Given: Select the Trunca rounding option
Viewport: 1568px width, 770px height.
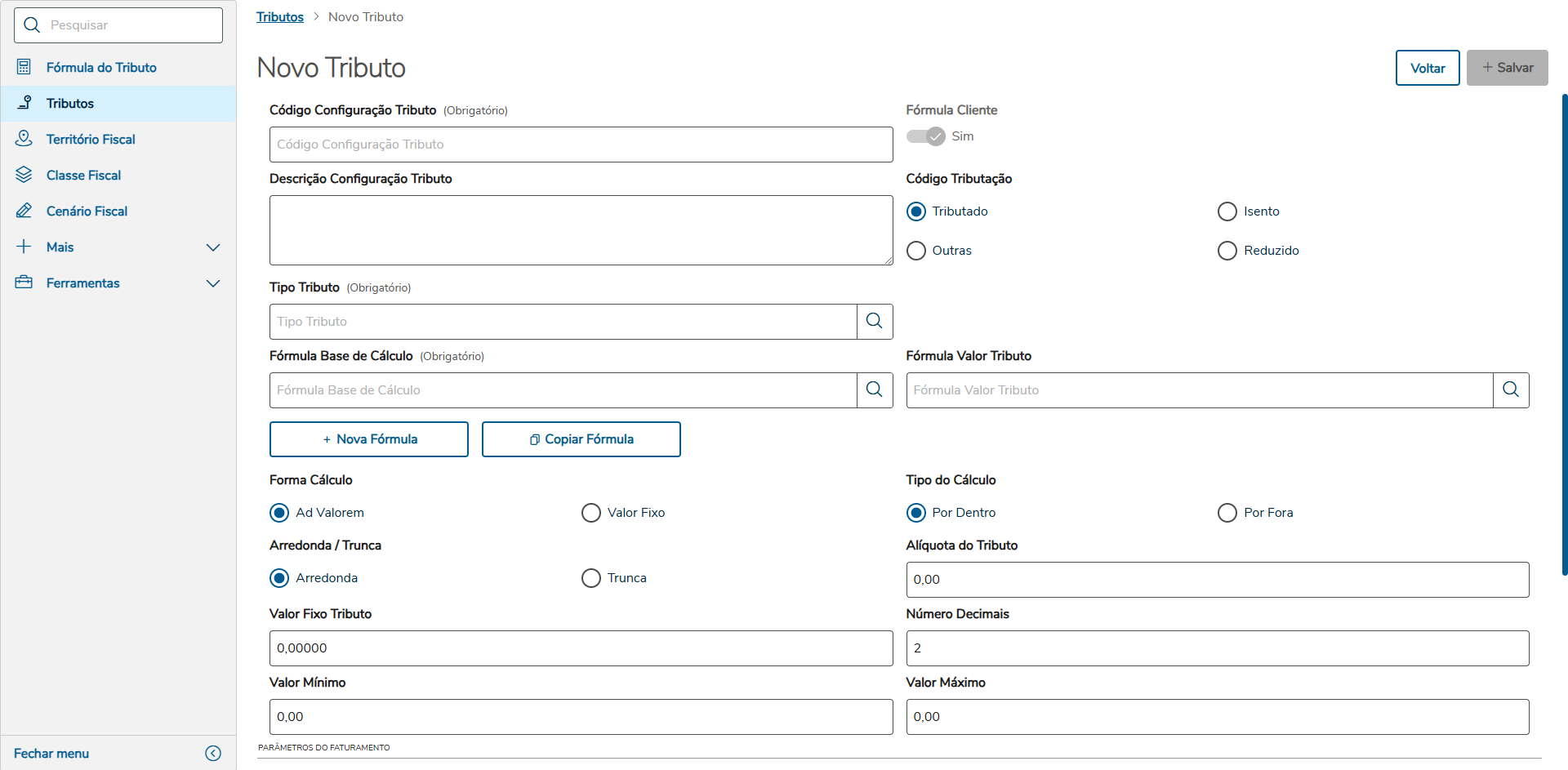Looking at the screenshot, I should click(x=590, y=578).
